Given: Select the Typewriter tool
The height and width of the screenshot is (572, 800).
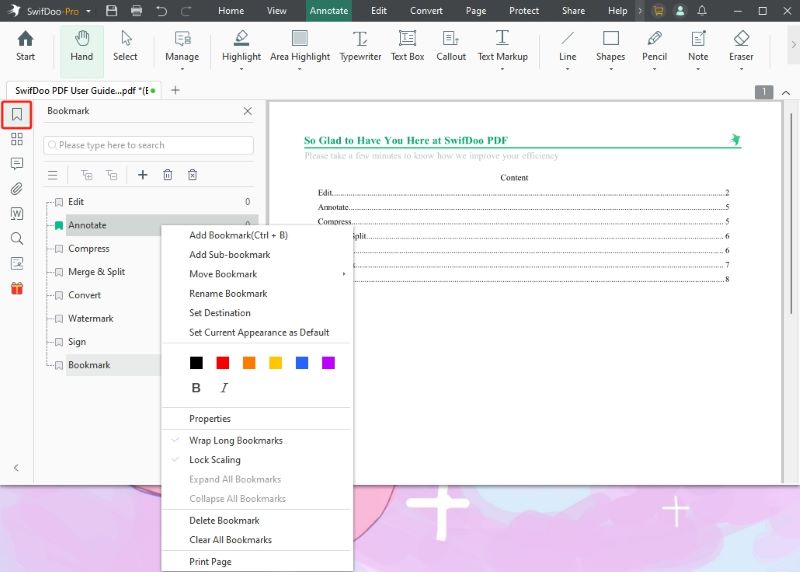Looking at the screenshot, I should click(360, 46).
